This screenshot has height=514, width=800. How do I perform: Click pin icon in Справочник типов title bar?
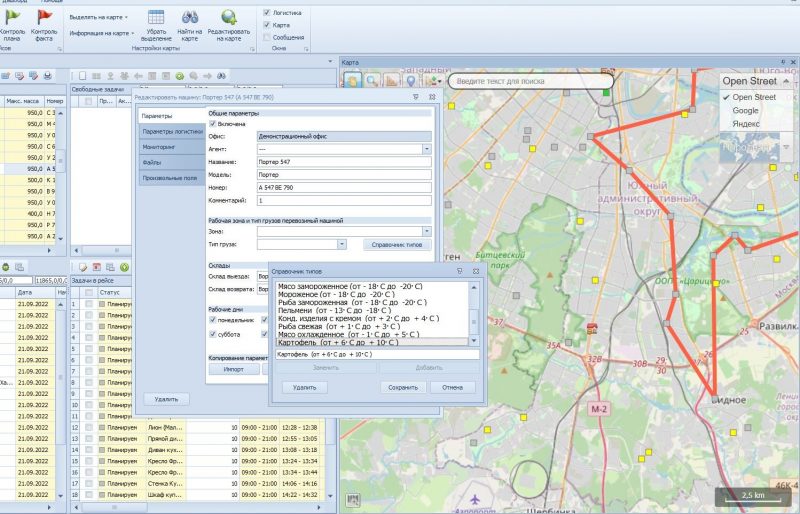tap(460, 272)
